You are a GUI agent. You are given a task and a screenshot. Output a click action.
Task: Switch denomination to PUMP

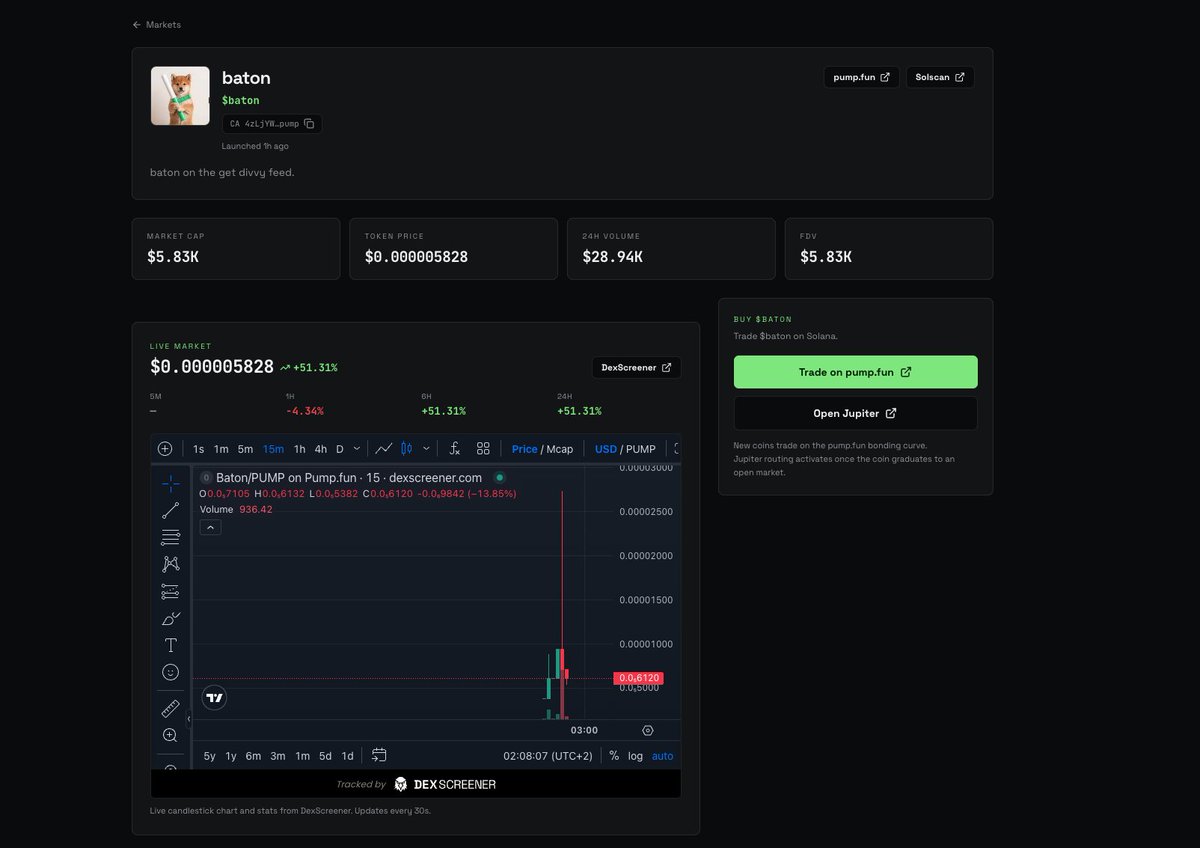[x=641, y=449]
